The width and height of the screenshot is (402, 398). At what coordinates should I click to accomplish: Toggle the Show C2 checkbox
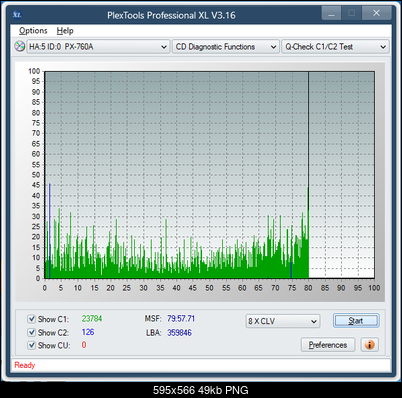pos(32,332)
